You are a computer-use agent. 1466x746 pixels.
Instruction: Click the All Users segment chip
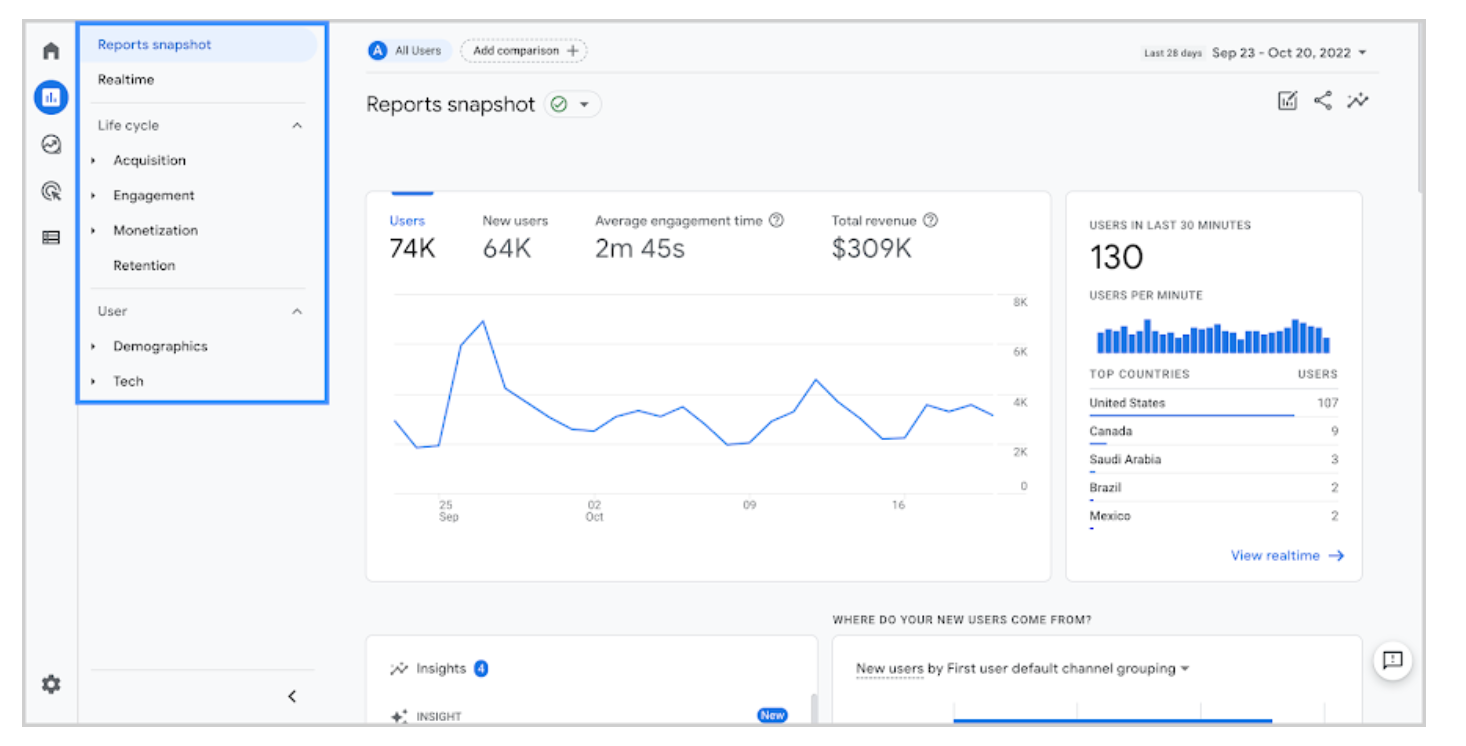[x=409, y=50]
